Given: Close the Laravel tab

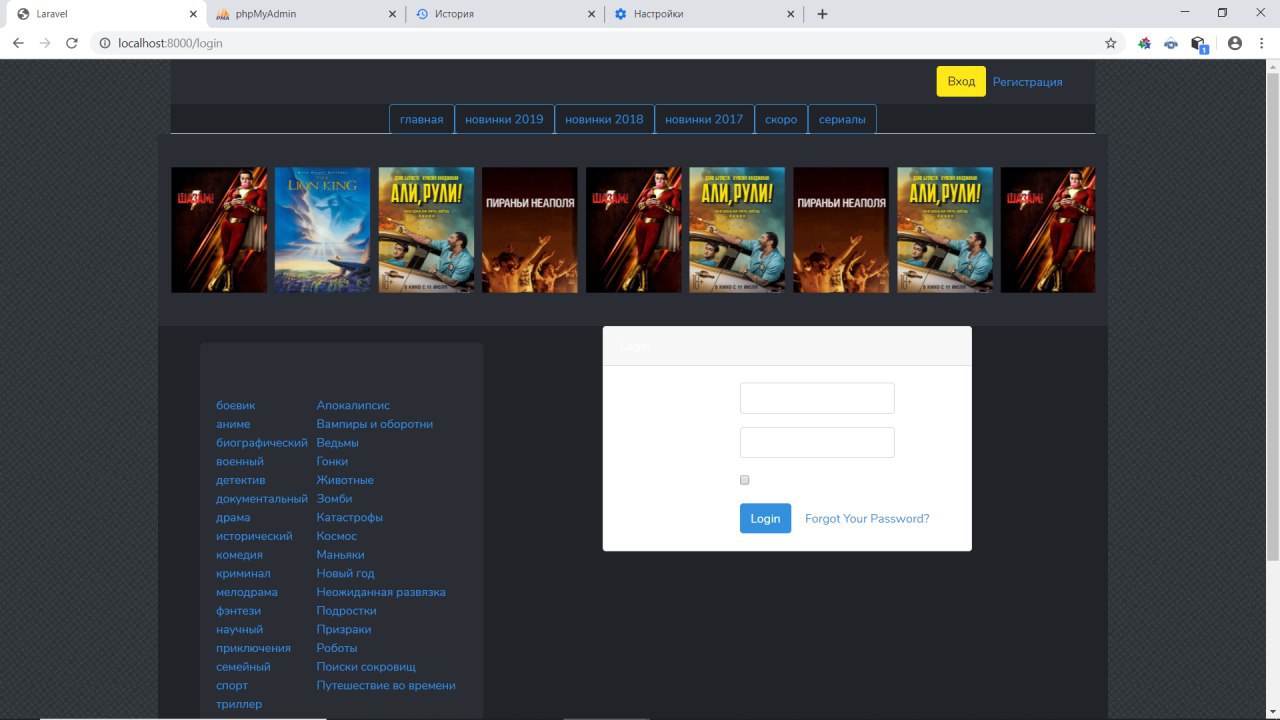Looking at the screenshot, I should coord(193,14).
